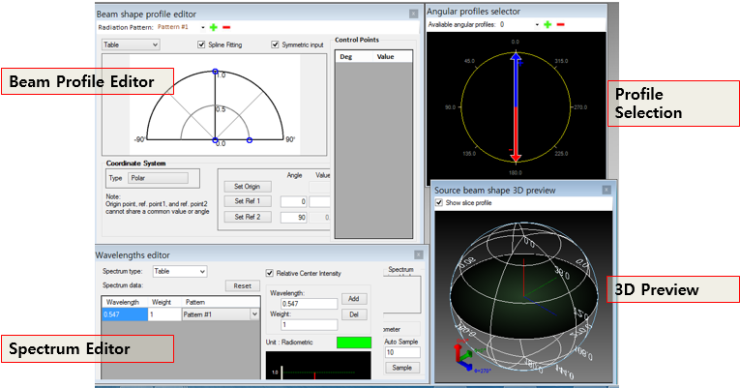Select the control point right of origin
The image size is (740, 388).
click(x=250, y=140)
